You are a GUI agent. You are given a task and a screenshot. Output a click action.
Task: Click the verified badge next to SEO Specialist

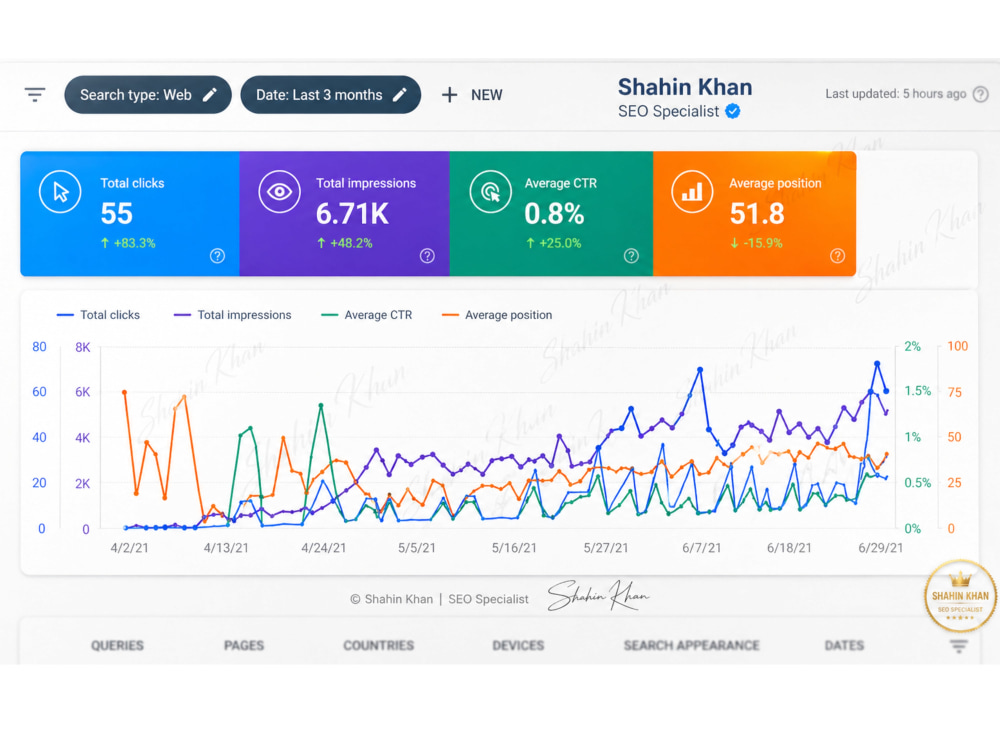733,111
